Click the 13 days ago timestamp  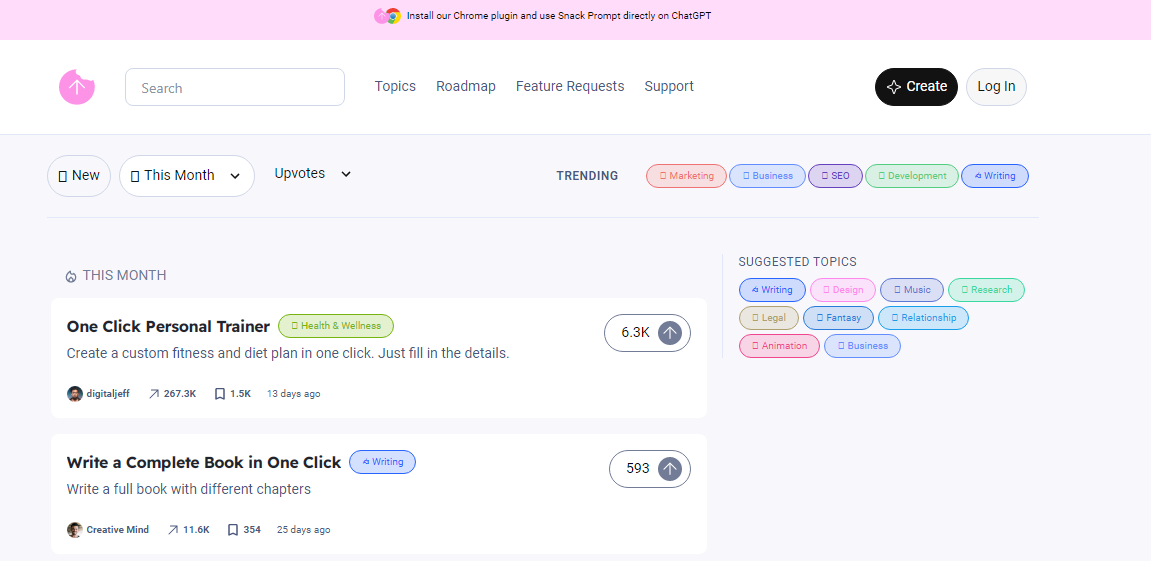point(294,394)
